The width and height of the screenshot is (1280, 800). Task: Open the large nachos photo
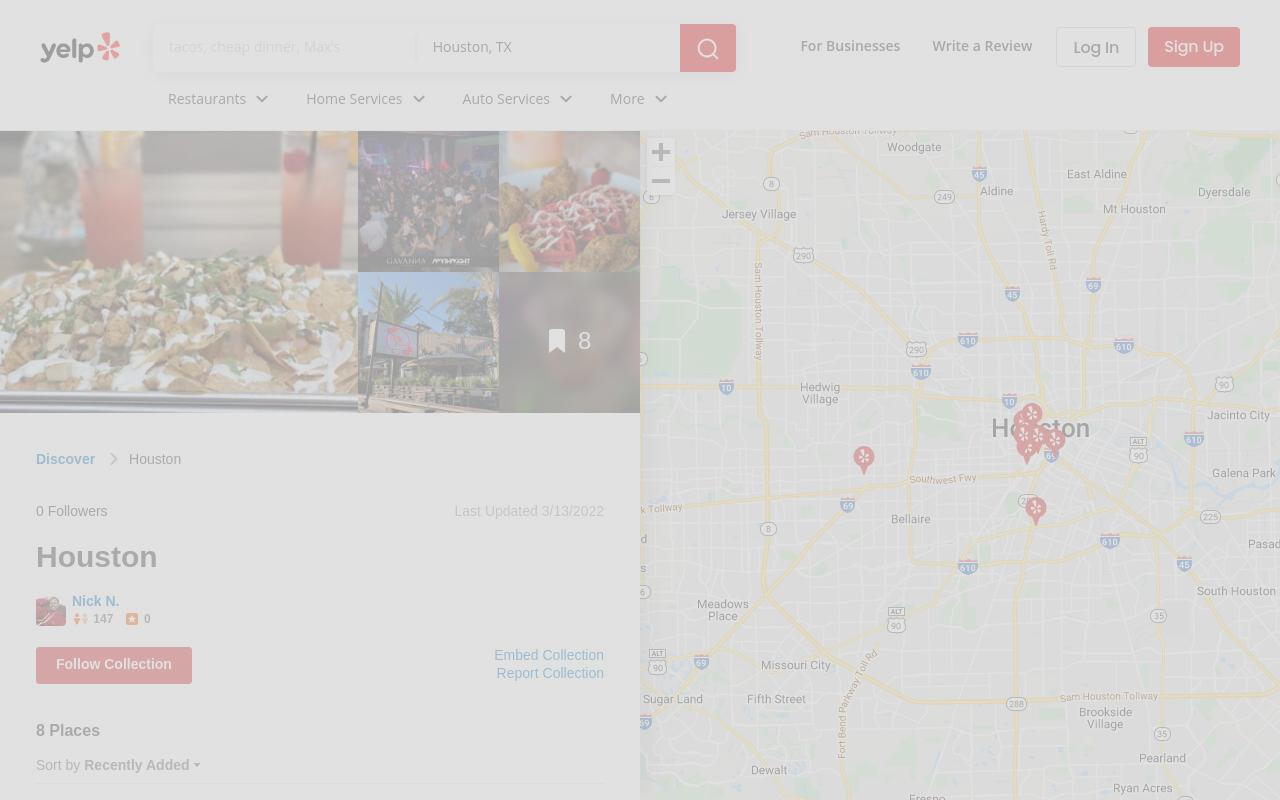[179, 272]
